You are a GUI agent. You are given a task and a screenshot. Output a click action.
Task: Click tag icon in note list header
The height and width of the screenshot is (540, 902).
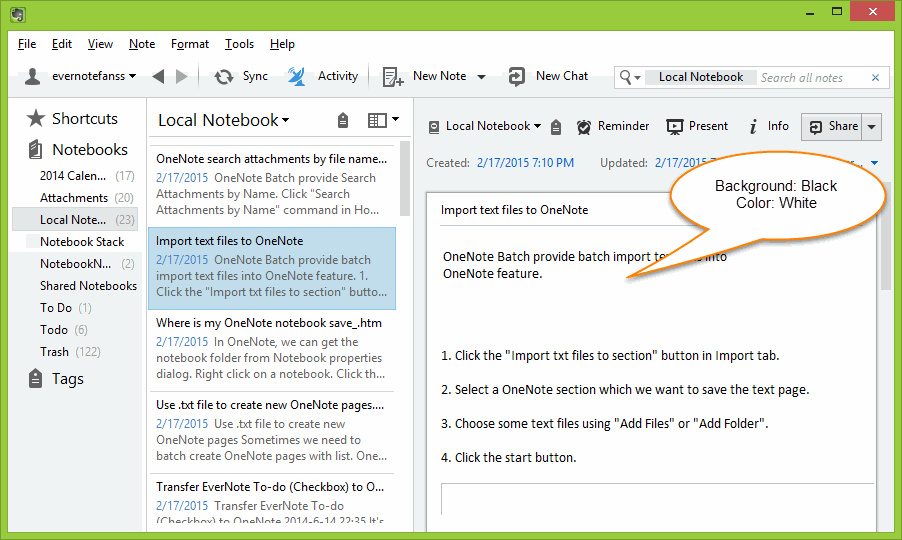(x=343, y=120)
